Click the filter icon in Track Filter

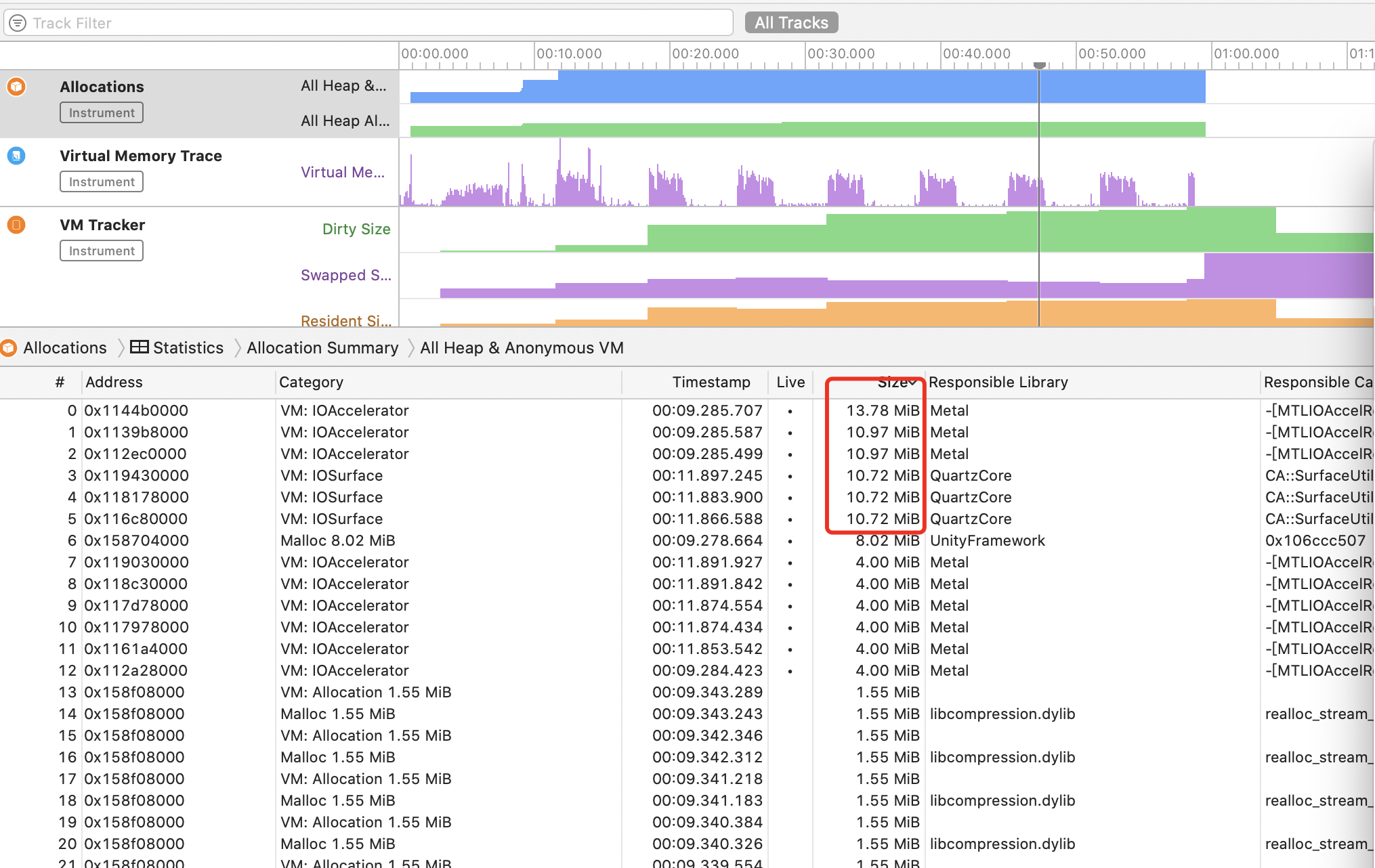pos(18,23)
